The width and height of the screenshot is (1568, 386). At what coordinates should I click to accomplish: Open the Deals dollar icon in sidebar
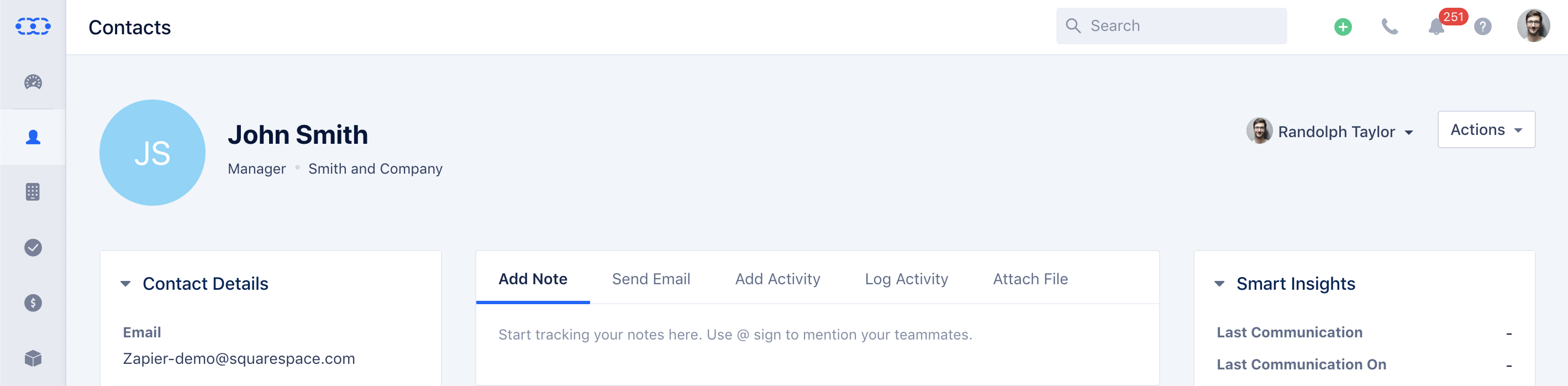coord(33,302)
